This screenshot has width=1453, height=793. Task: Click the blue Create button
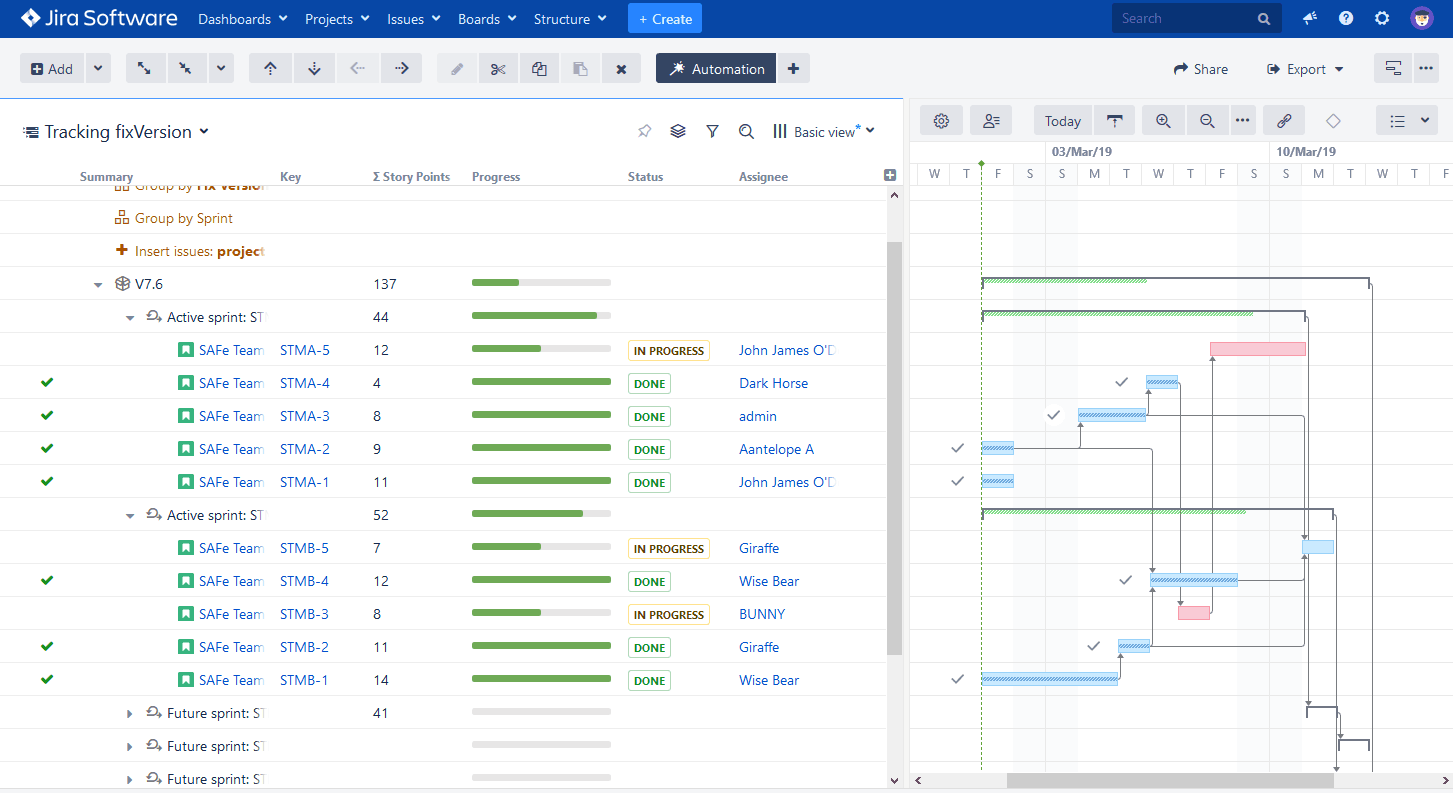click(x=665, y=19)
